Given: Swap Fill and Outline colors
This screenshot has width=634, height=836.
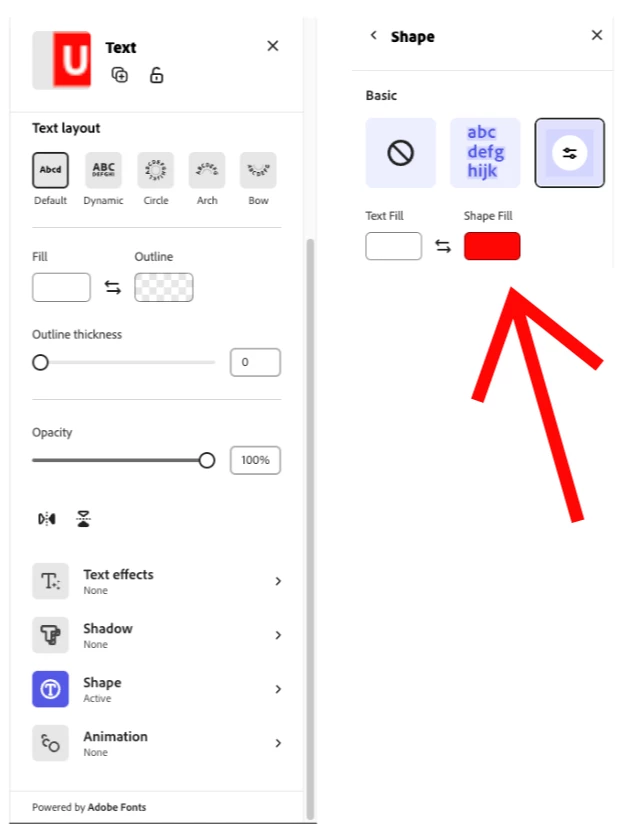Looking at the screenshot, I should coord(113,288).
